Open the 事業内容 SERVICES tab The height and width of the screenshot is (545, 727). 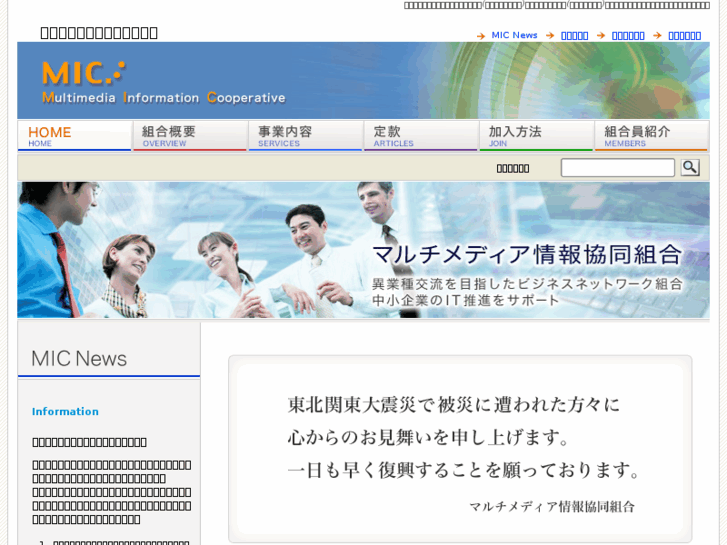(x=306, y=136)
